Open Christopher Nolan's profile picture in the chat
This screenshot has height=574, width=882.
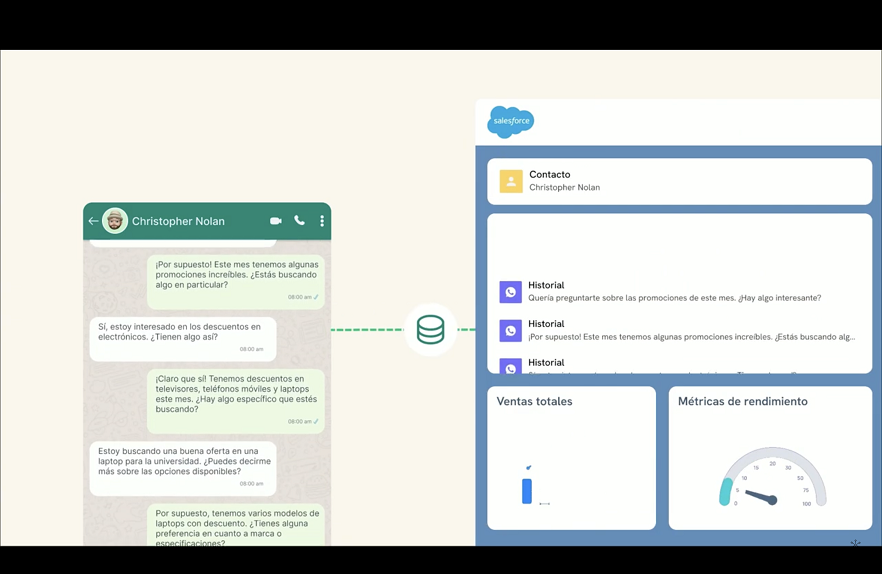[x=115, y=221]
